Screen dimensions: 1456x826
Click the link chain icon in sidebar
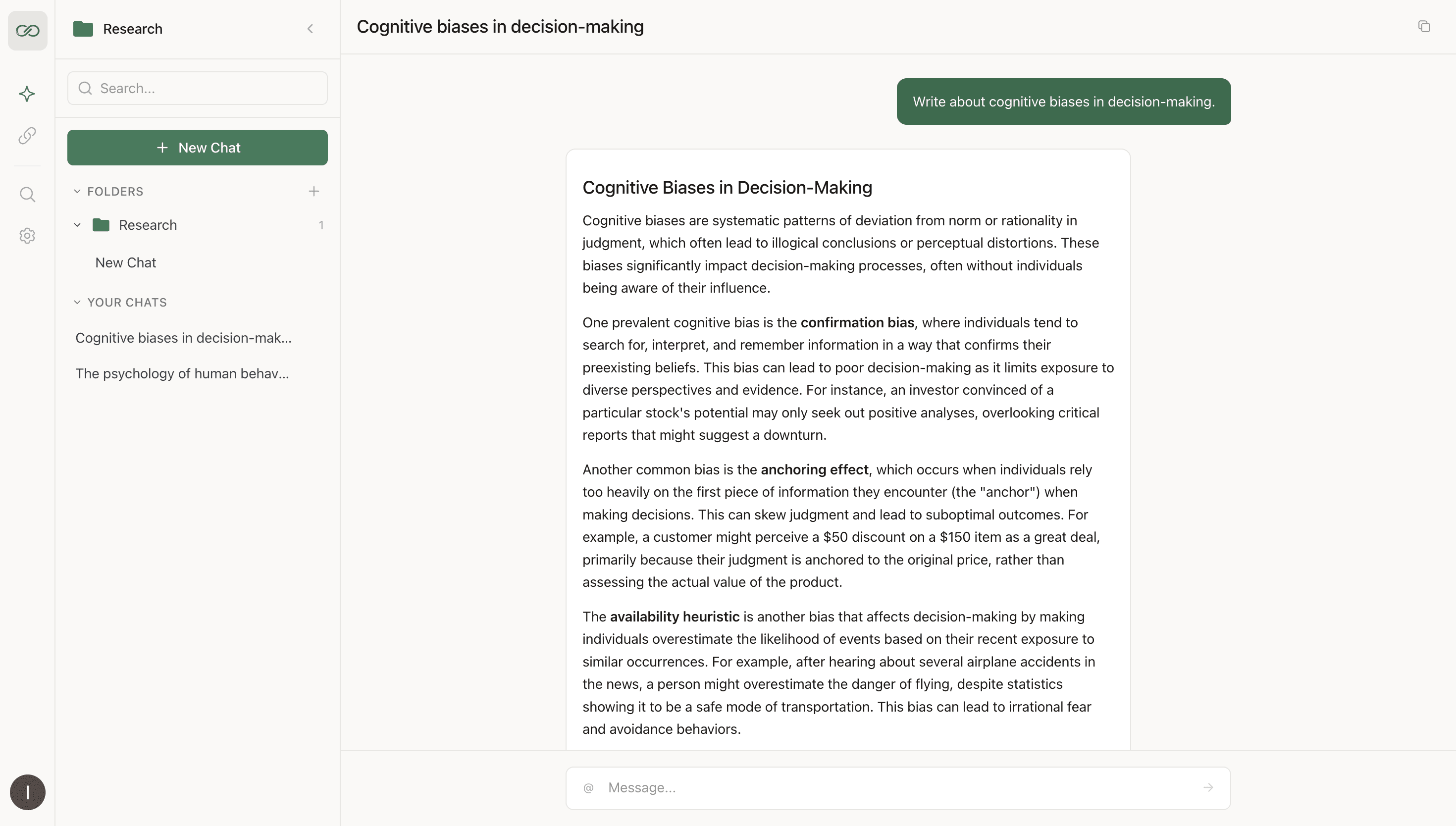pyautogui.click(x=27, y=136)
